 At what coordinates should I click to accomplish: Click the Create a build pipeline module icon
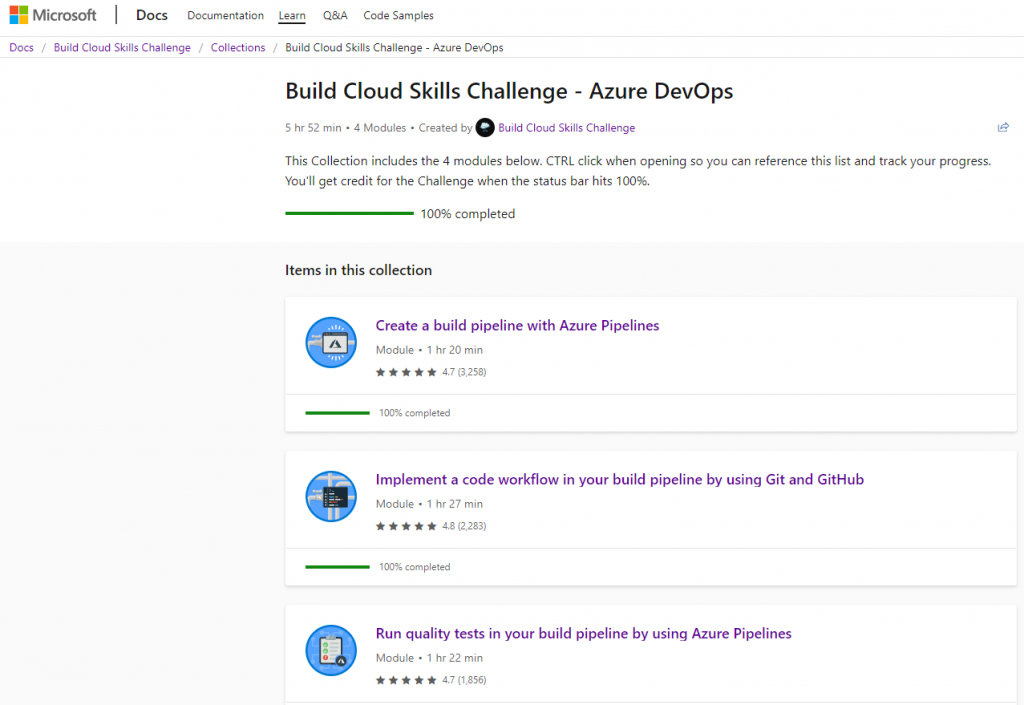point(331,342)
